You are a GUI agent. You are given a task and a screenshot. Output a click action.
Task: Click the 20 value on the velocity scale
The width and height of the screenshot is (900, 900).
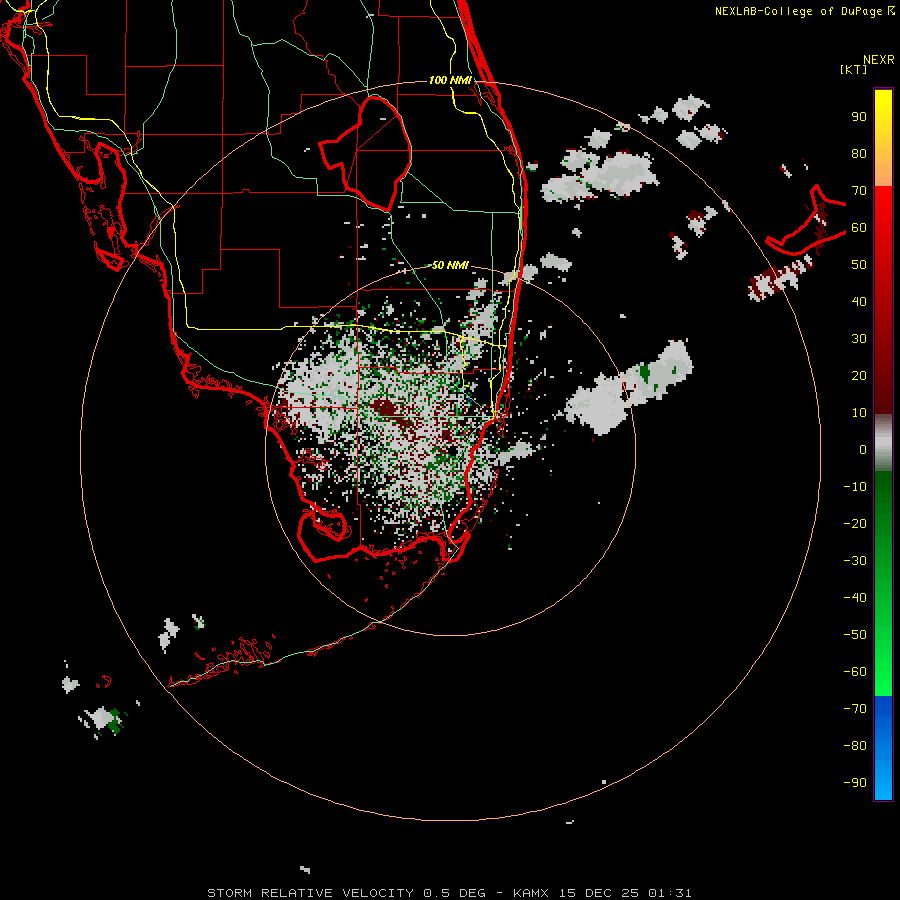(x=859, y=375)
